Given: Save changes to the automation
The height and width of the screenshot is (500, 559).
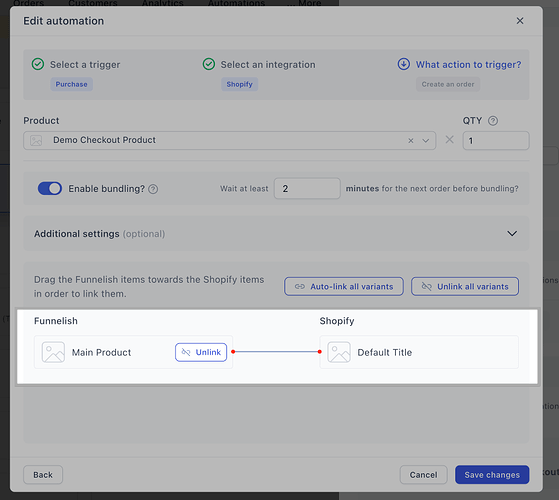Looking at the screenshot, I should [x=492, y=475].
